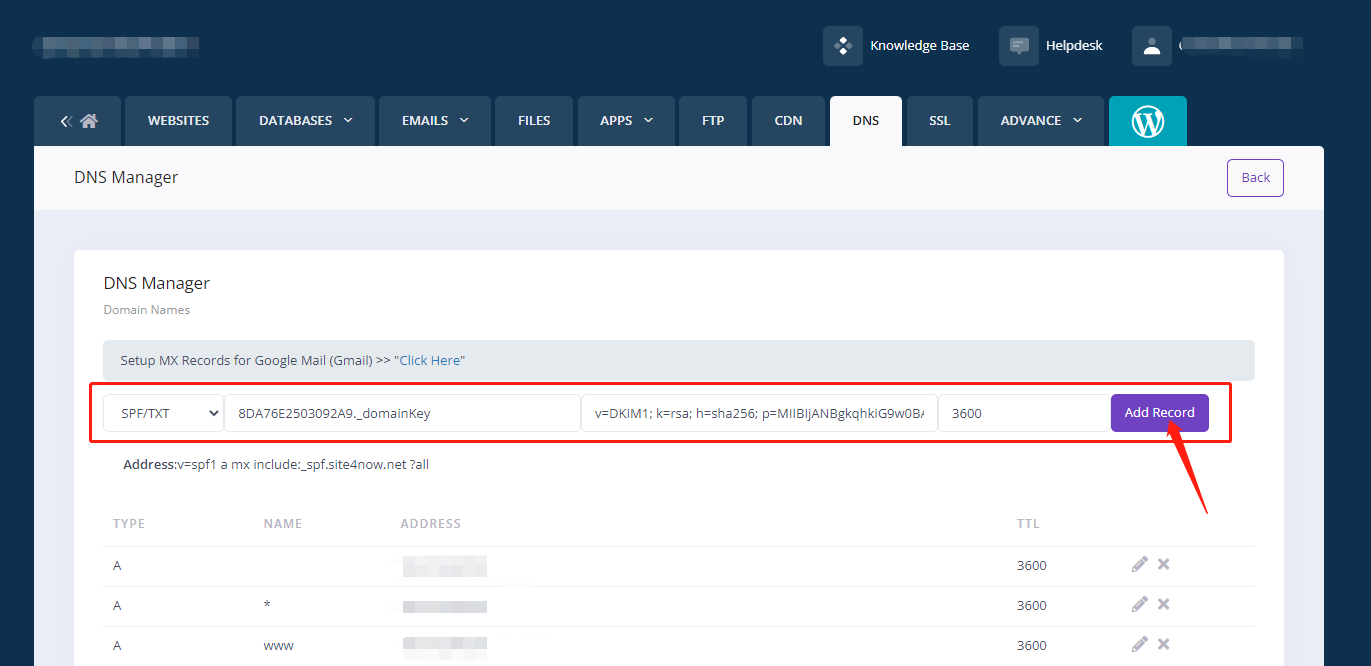Edit the first A record pencil icon
The width and height of the screenshot is (1371, 666).
click(1139, 565)
